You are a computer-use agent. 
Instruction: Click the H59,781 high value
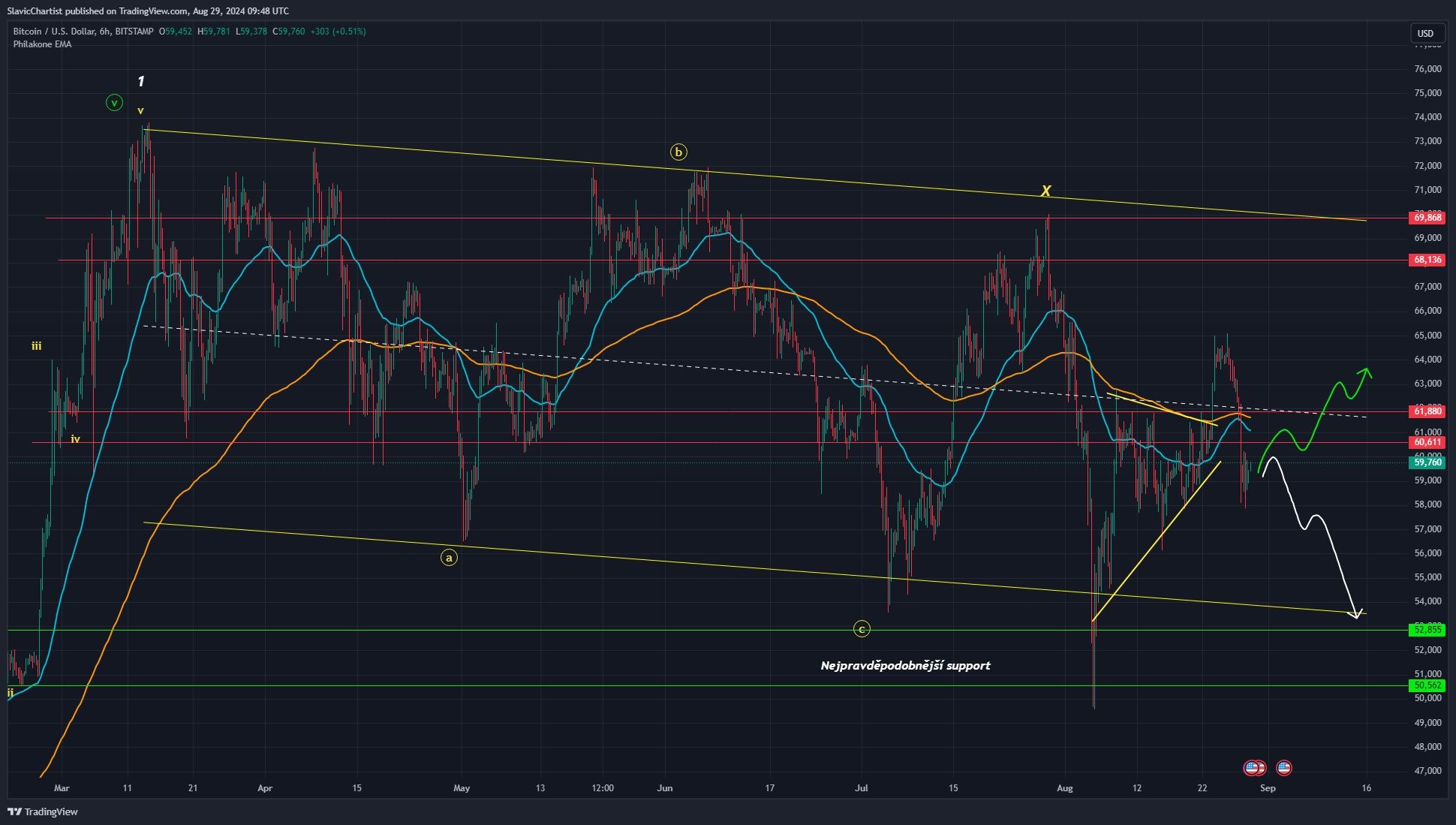pyautogui.click(x=212, y=32)
